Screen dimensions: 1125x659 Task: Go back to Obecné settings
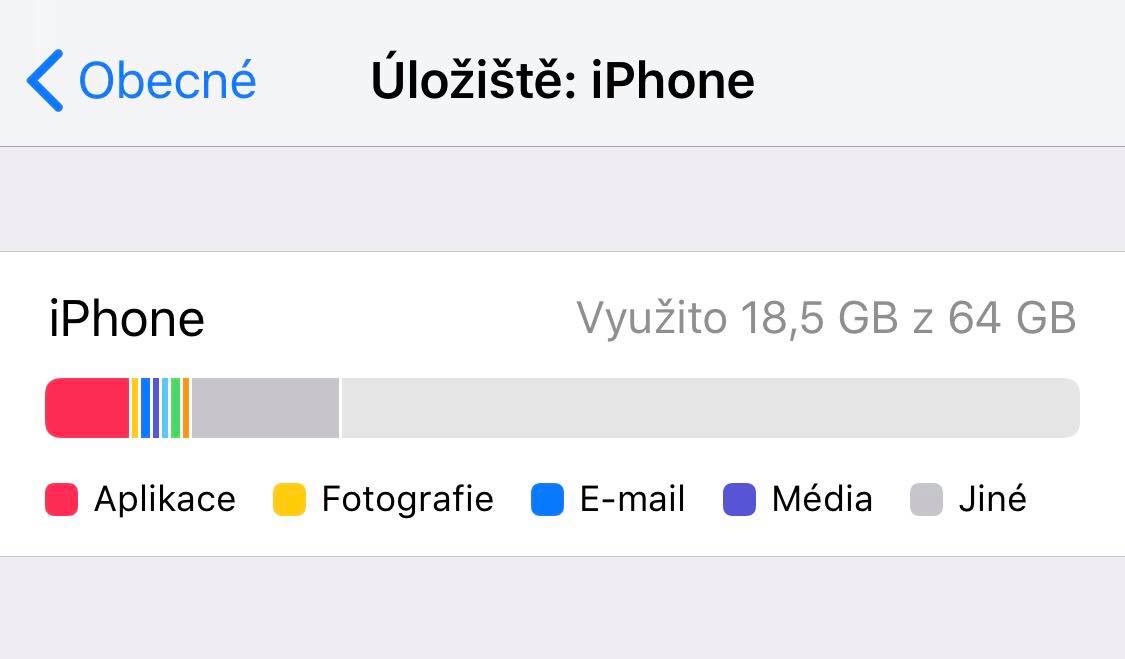pyautogui.click(x=167, y=80)
